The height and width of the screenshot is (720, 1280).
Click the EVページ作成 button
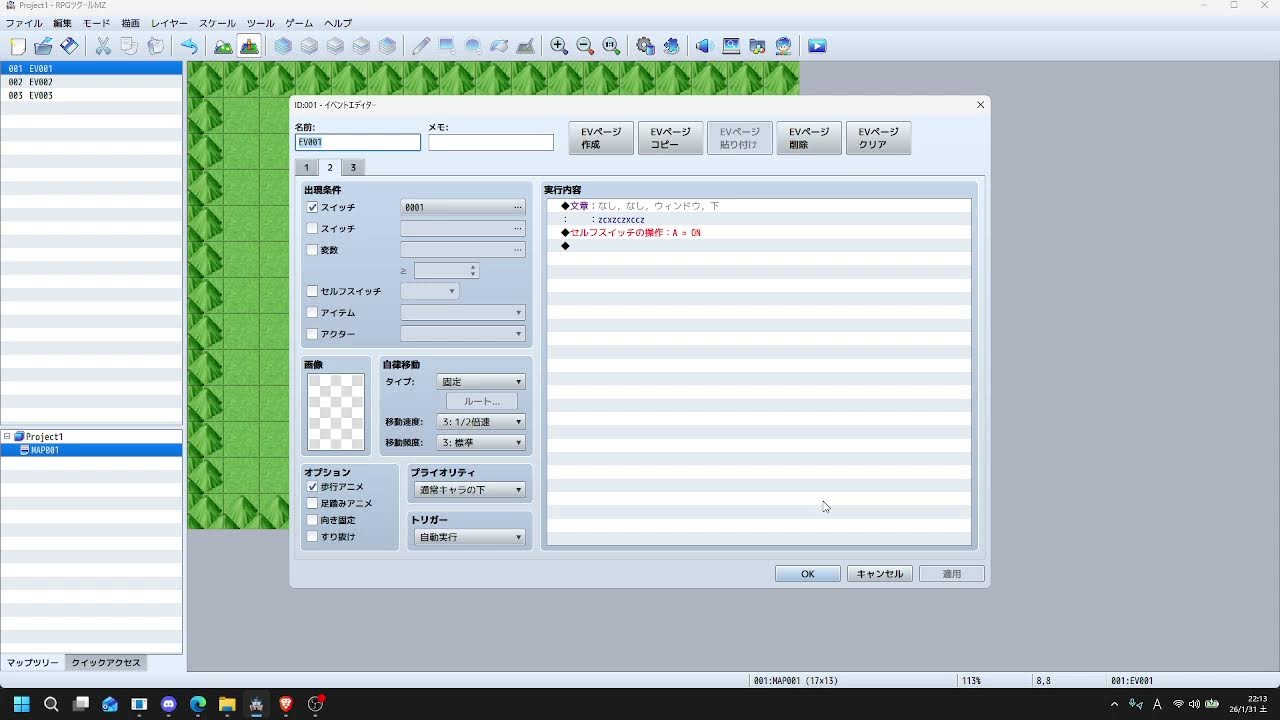601,138
